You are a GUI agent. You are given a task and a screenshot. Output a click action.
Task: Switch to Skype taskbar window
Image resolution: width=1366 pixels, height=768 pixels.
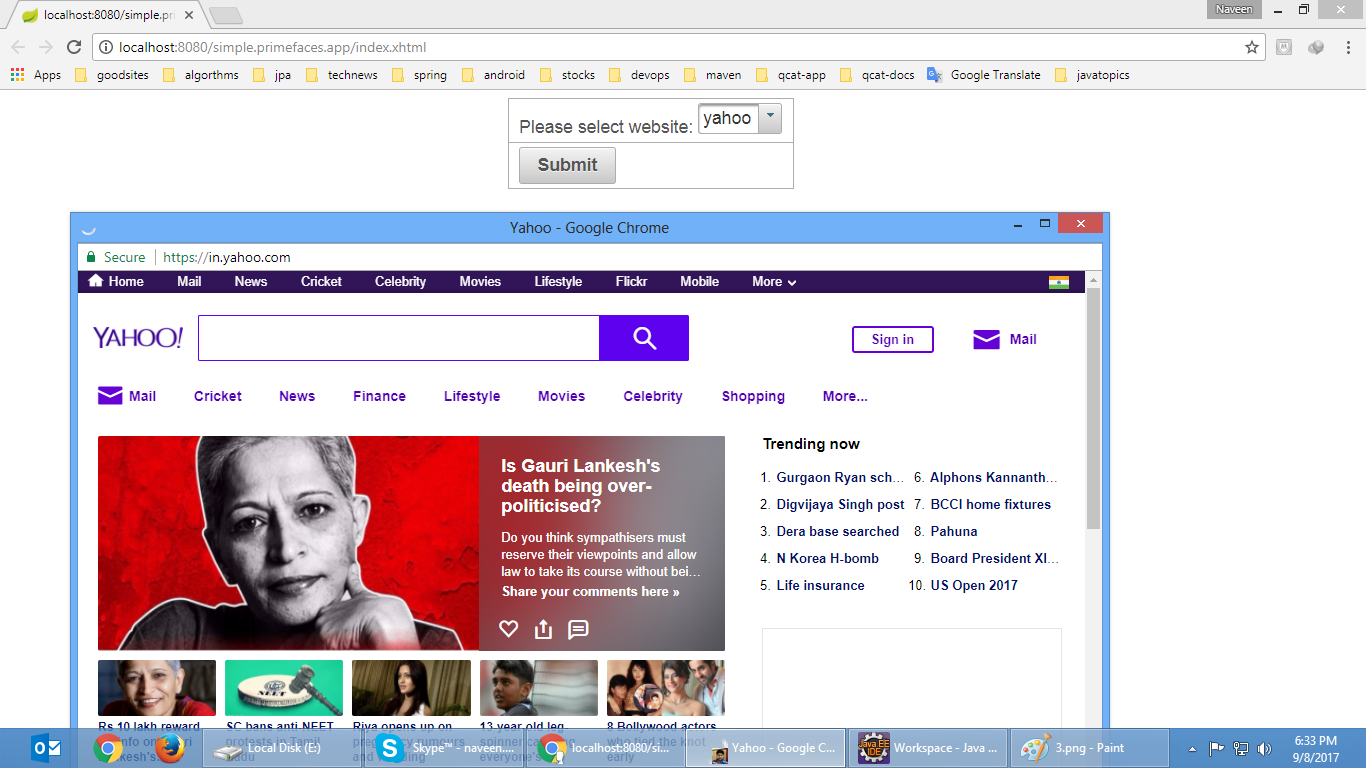point(443,748)
